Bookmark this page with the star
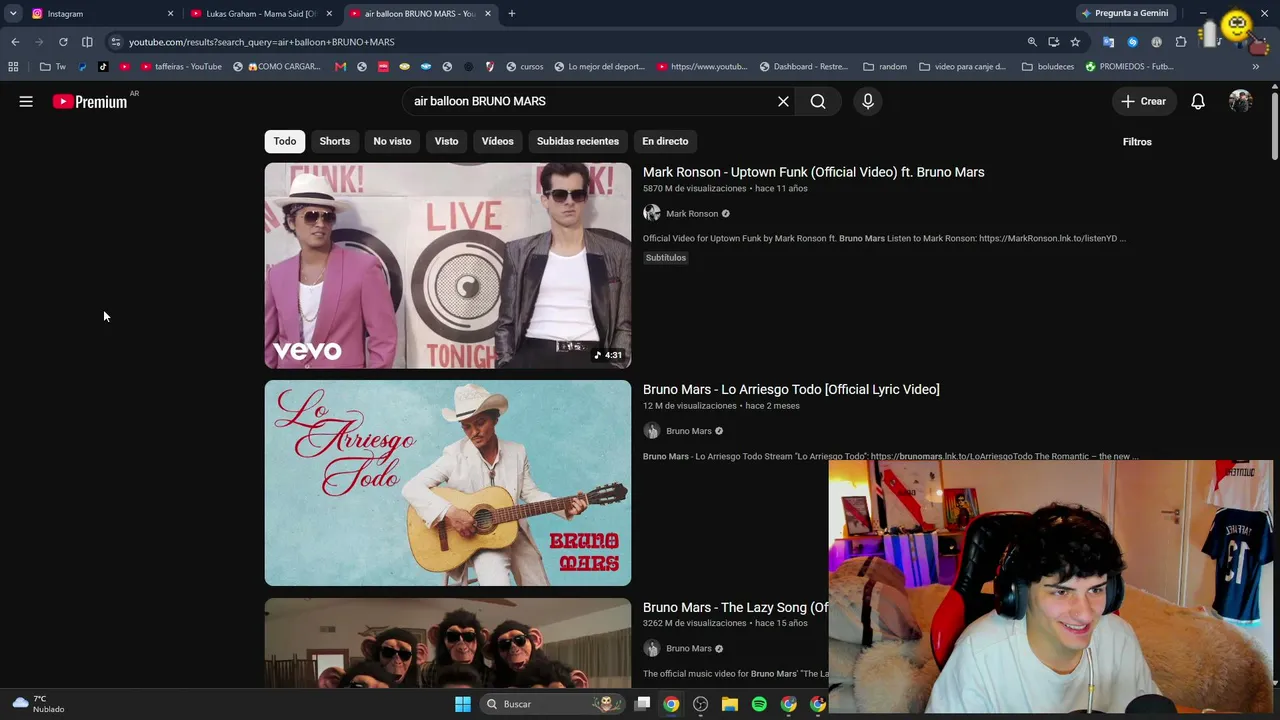Screen dimensions: 1280x720 (x=1075, y=42)
